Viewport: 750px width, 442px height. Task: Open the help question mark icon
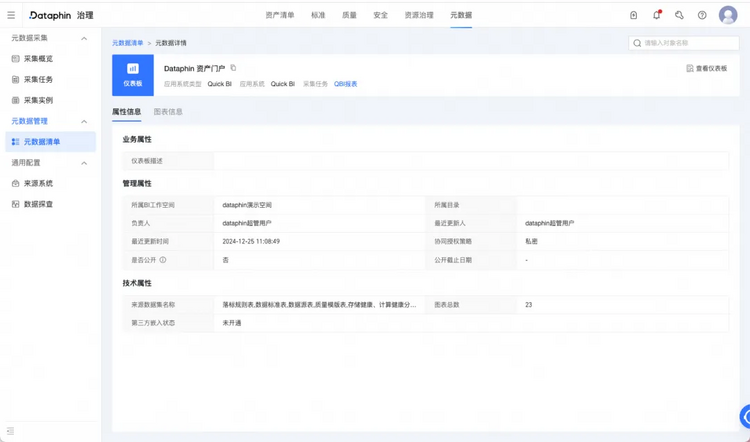(x=702, y=15)
